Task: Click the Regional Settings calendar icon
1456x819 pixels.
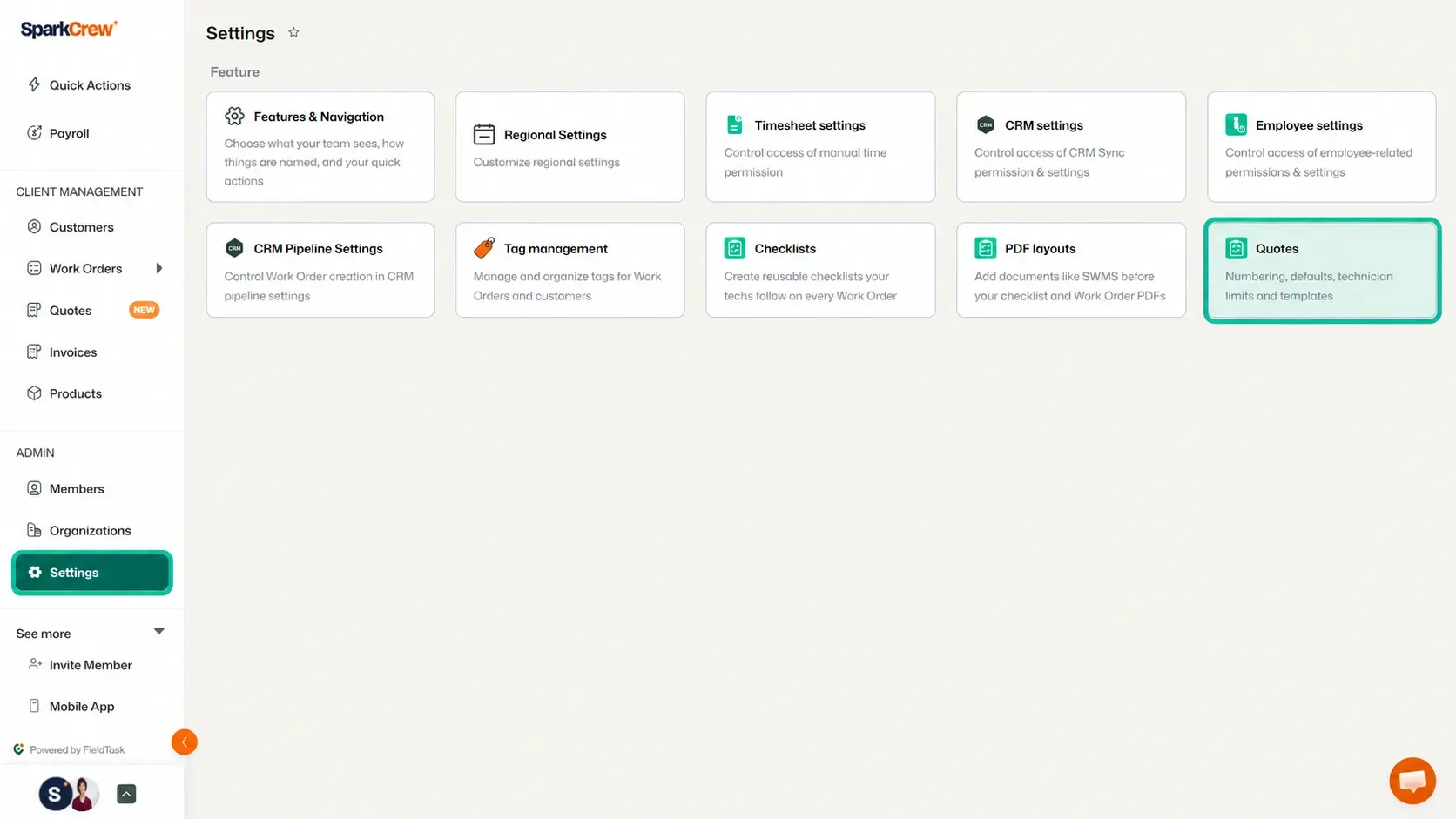Action: (484, 134)
